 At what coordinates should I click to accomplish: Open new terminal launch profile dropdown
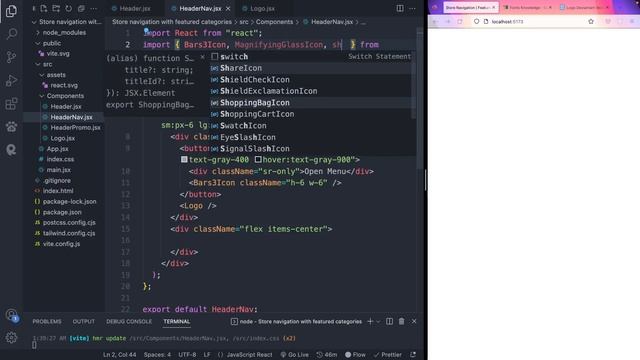point(378,322)
